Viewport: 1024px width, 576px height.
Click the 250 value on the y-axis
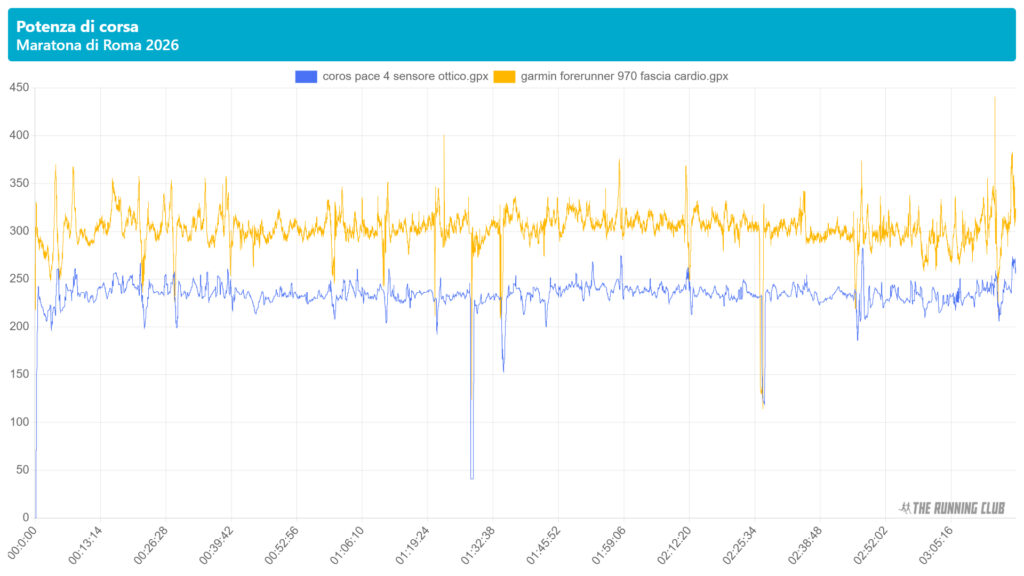pos(18,279)
